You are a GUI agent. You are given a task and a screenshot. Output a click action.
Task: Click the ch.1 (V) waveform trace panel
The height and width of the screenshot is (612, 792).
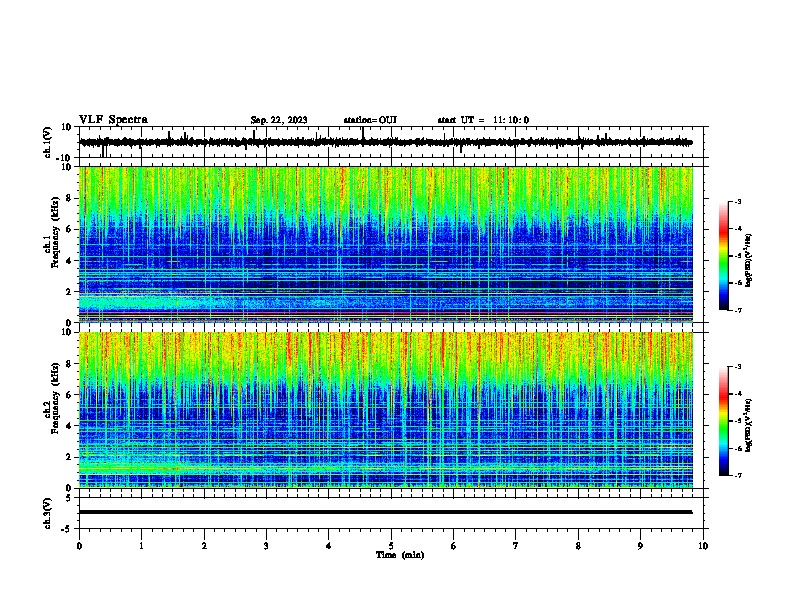point(393,142)
